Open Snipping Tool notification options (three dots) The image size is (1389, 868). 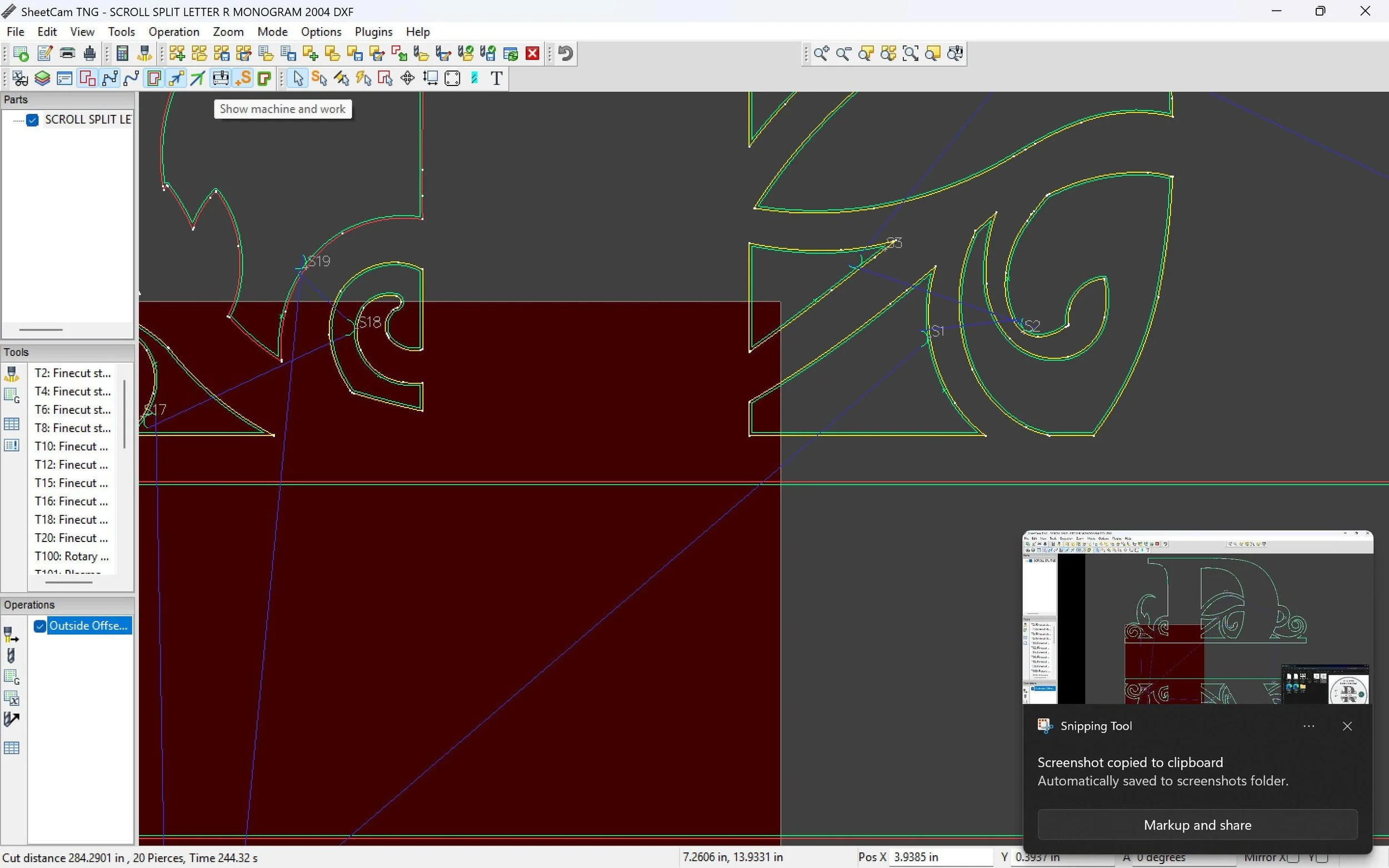tap(1308, 726)
